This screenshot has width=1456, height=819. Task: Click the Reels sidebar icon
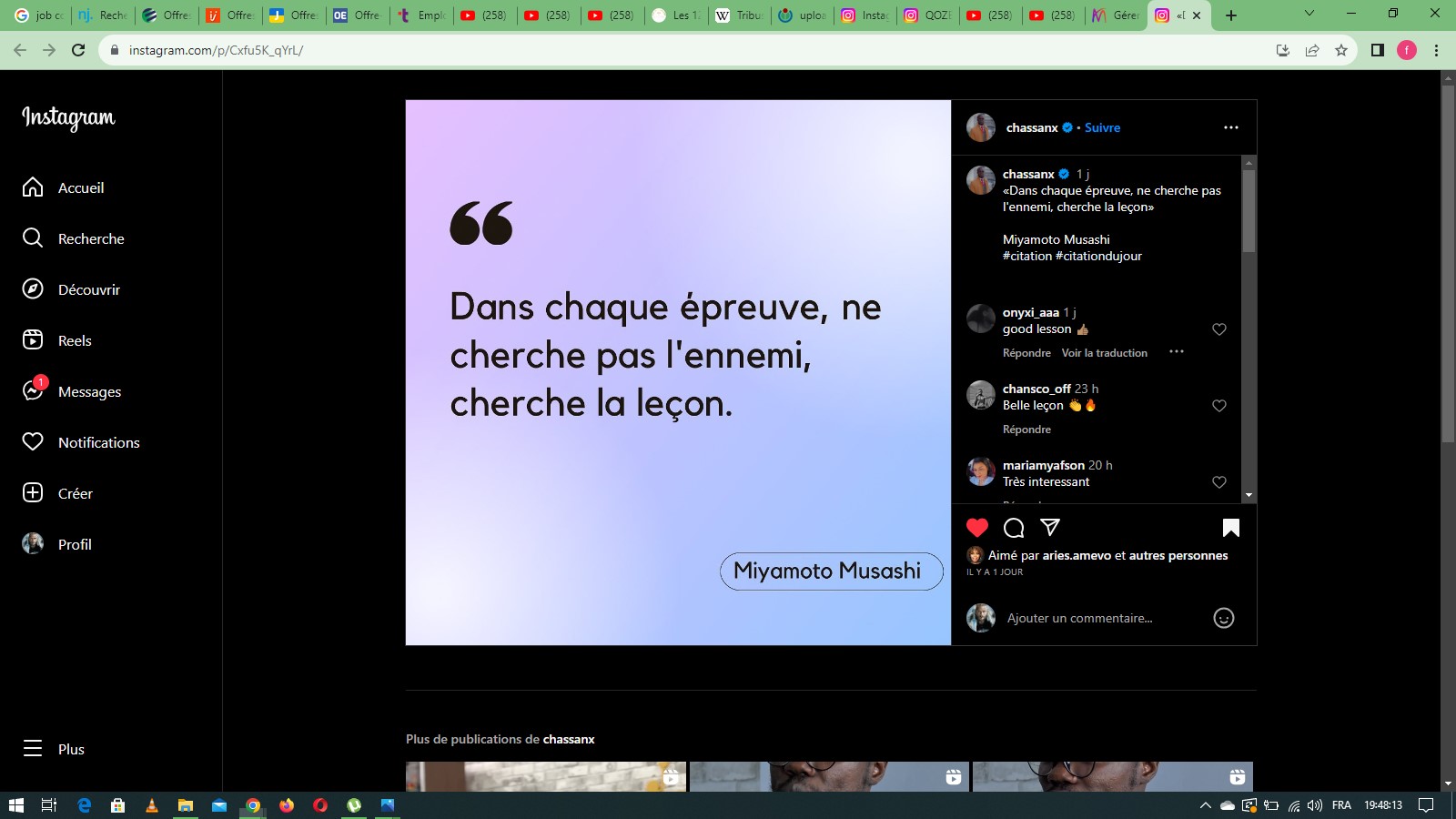point(33,340)
